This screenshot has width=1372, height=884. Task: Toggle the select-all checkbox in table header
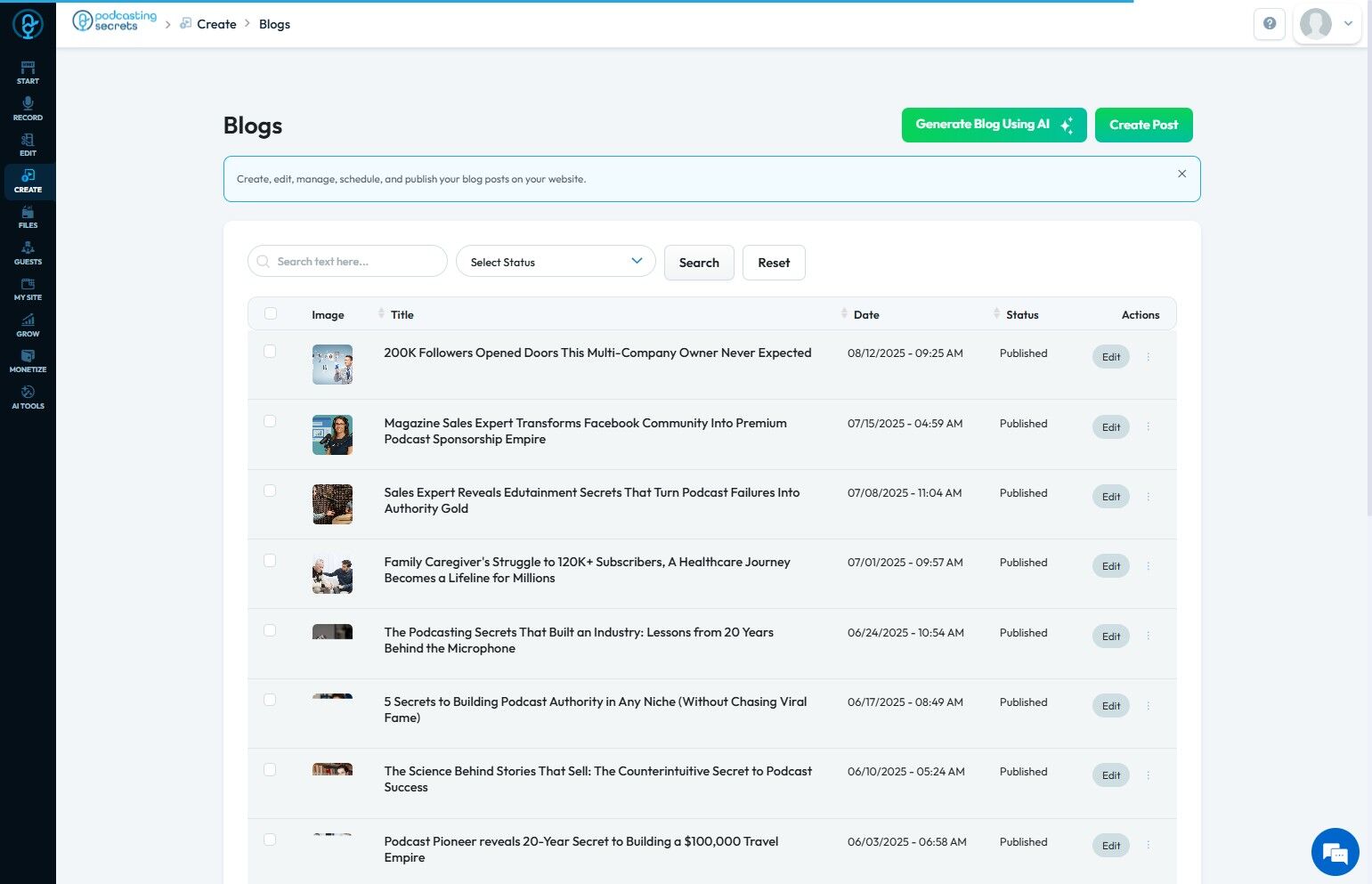tap(271, 313)
